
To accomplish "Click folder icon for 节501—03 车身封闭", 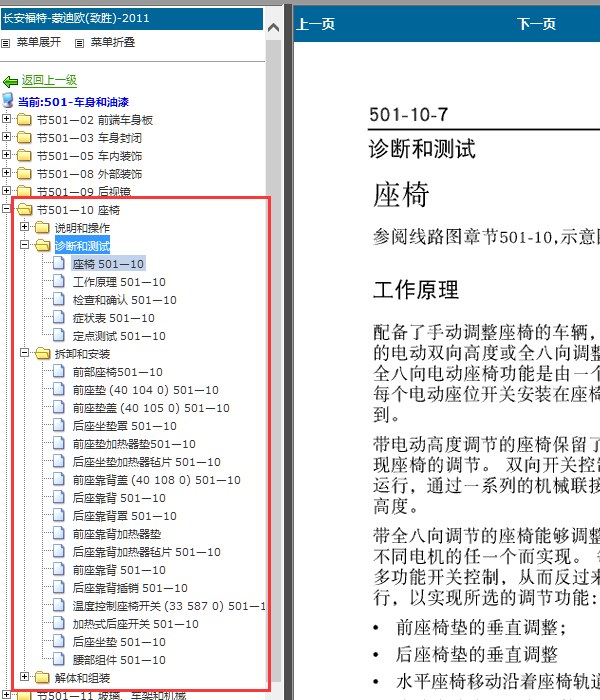I will tap(24, 137).
